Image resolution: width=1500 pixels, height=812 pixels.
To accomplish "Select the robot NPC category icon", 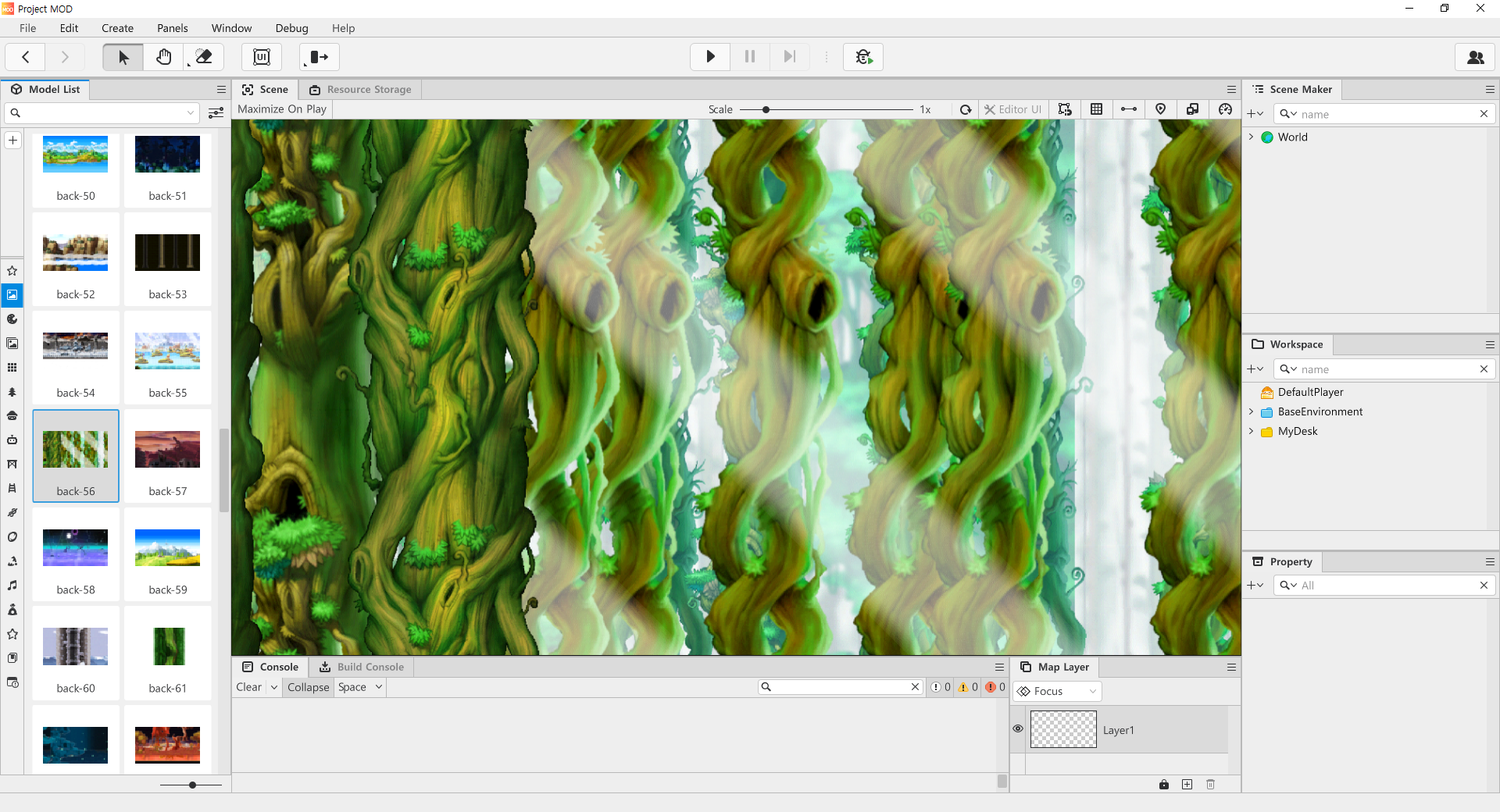I will point(12,440).
